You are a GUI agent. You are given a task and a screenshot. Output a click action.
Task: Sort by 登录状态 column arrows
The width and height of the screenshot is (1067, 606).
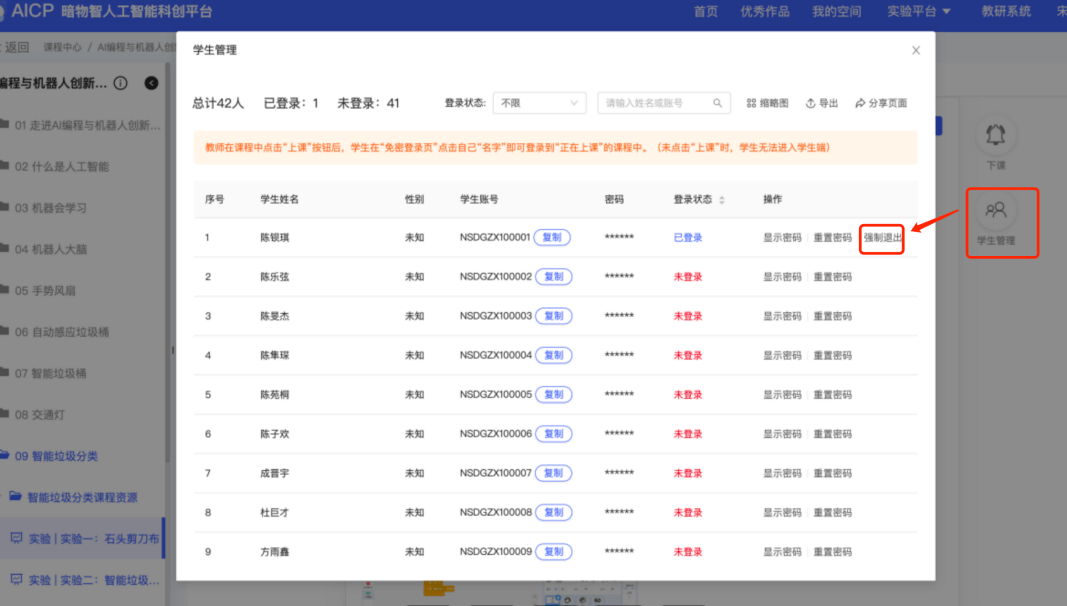pyautogui.click(x=722, y=199)
